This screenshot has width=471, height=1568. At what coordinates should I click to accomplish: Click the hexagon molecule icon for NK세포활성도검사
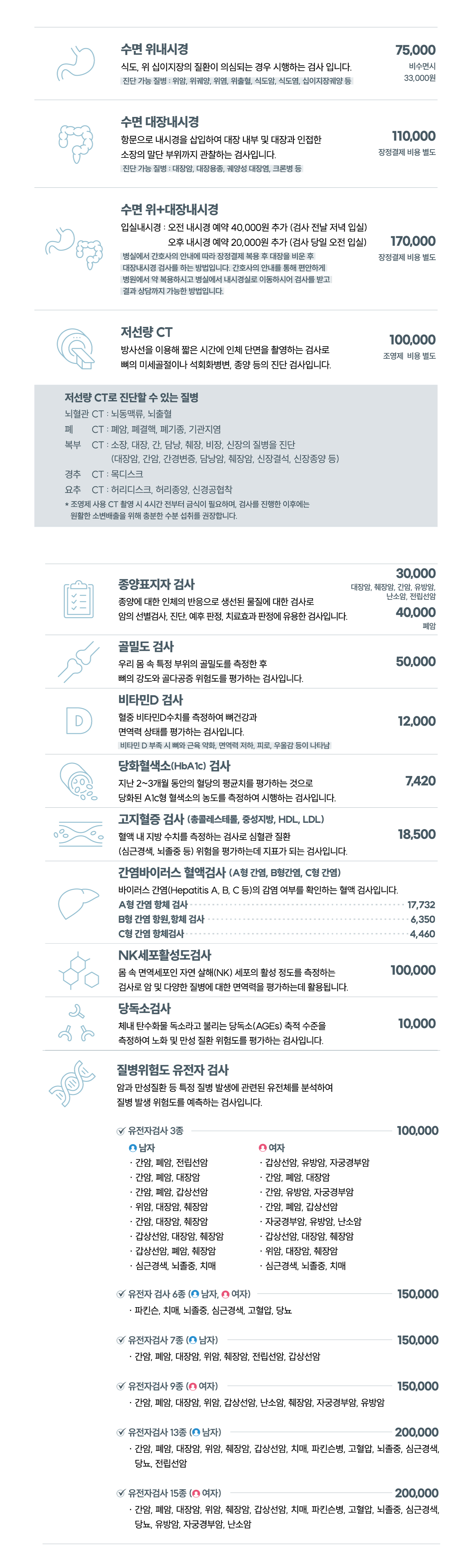(78, 971)
